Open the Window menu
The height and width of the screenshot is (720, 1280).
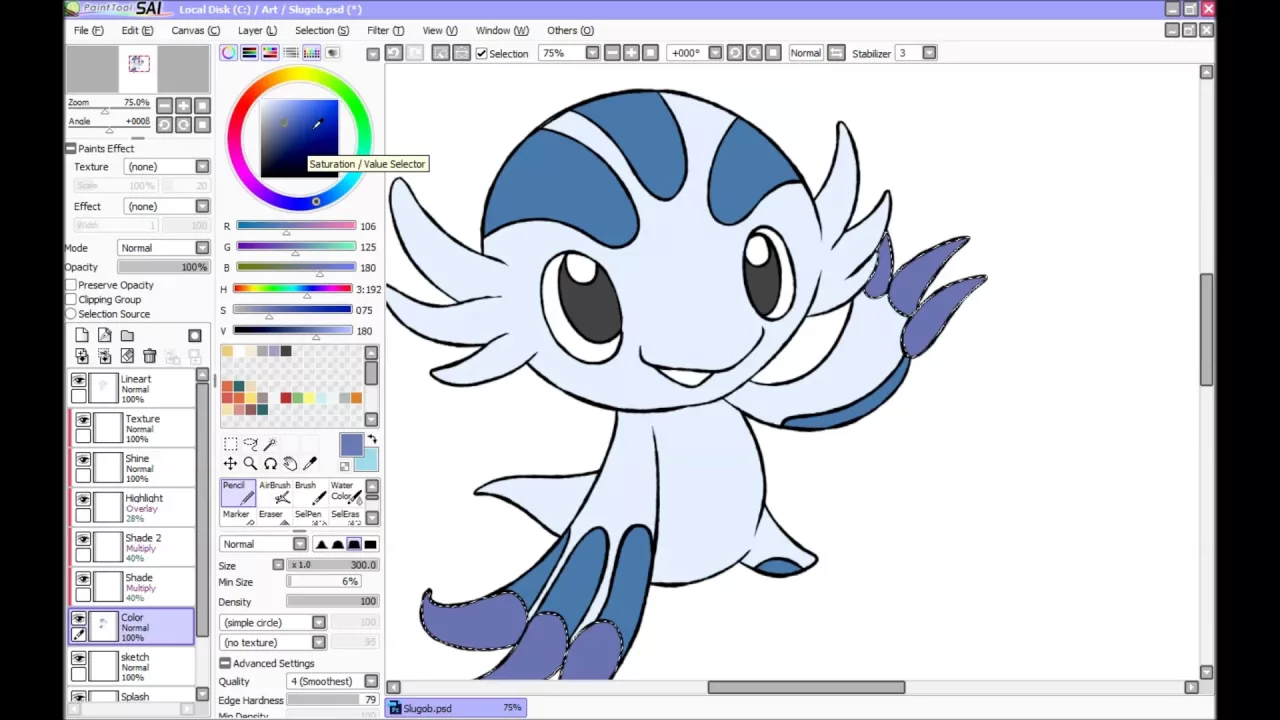[x=502, y=30]
